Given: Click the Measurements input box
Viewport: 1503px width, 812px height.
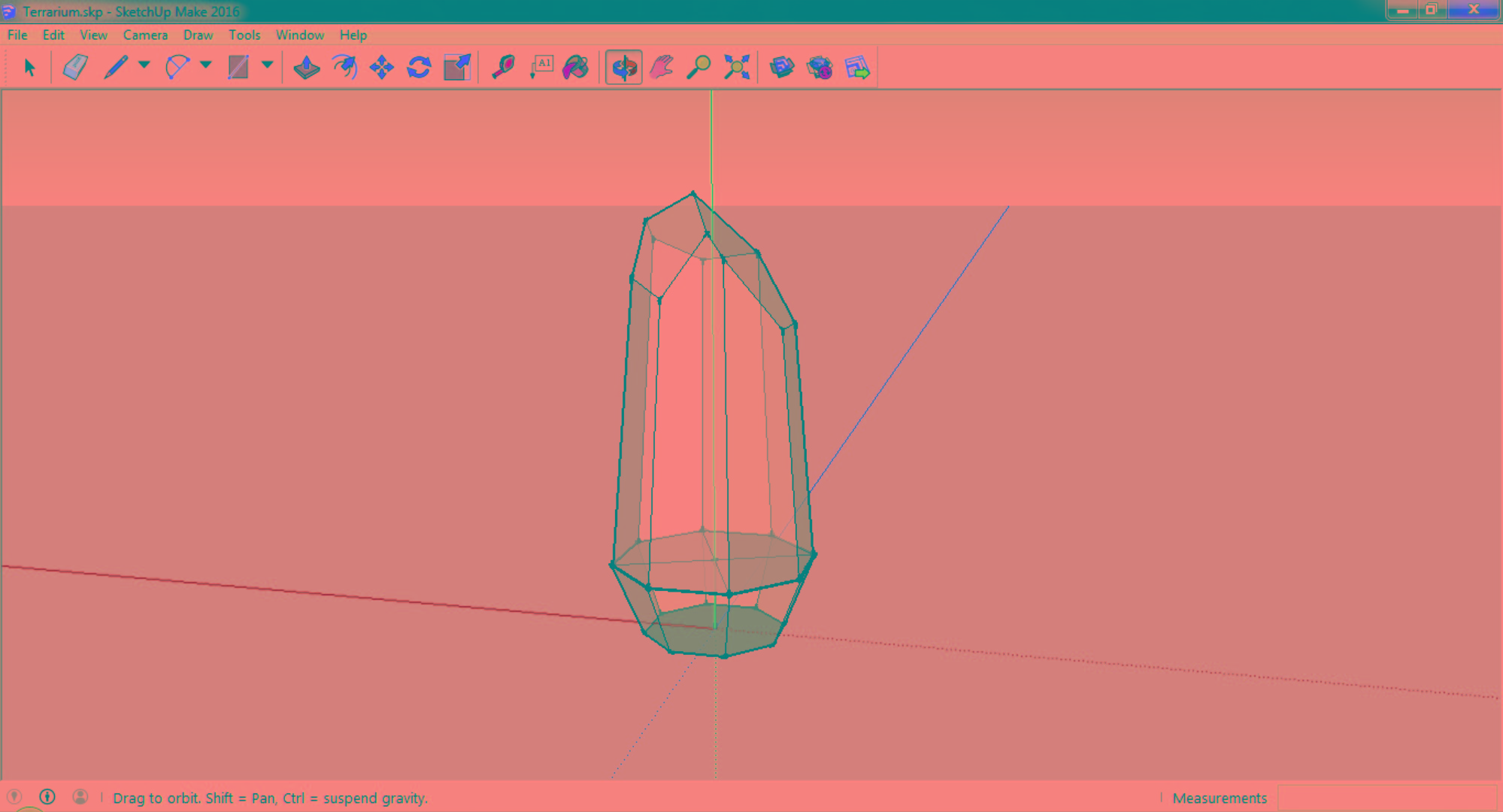Looking at the screenshot, I should pyautogui.click(x=1386, y=798).
